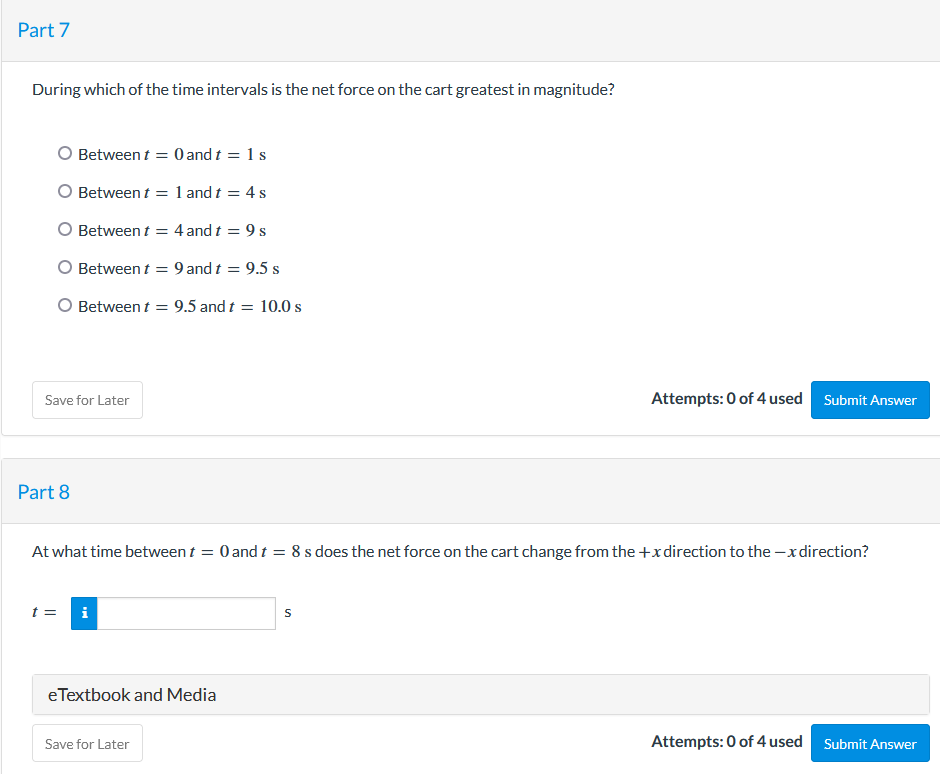Select the interval between t = 9 and 9.5 s
The image size is (940, 774).
tap(65, 268)
